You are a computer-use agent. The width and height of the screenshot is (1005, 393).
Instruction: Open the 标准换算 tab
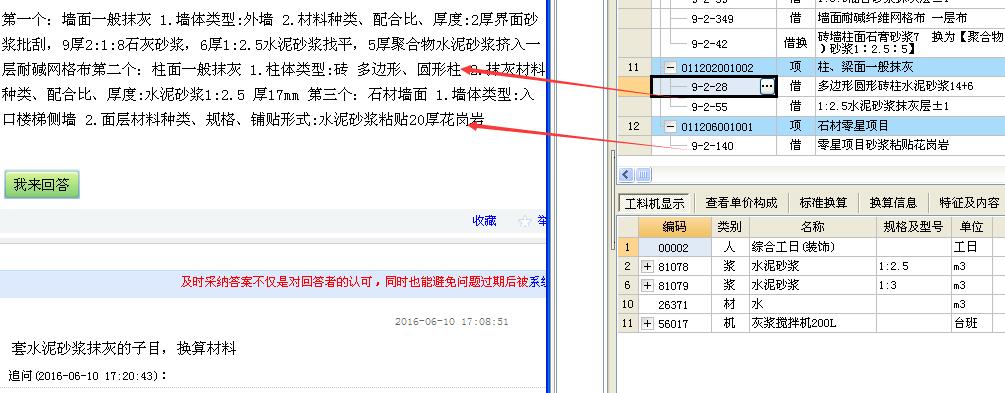point(824,203)
